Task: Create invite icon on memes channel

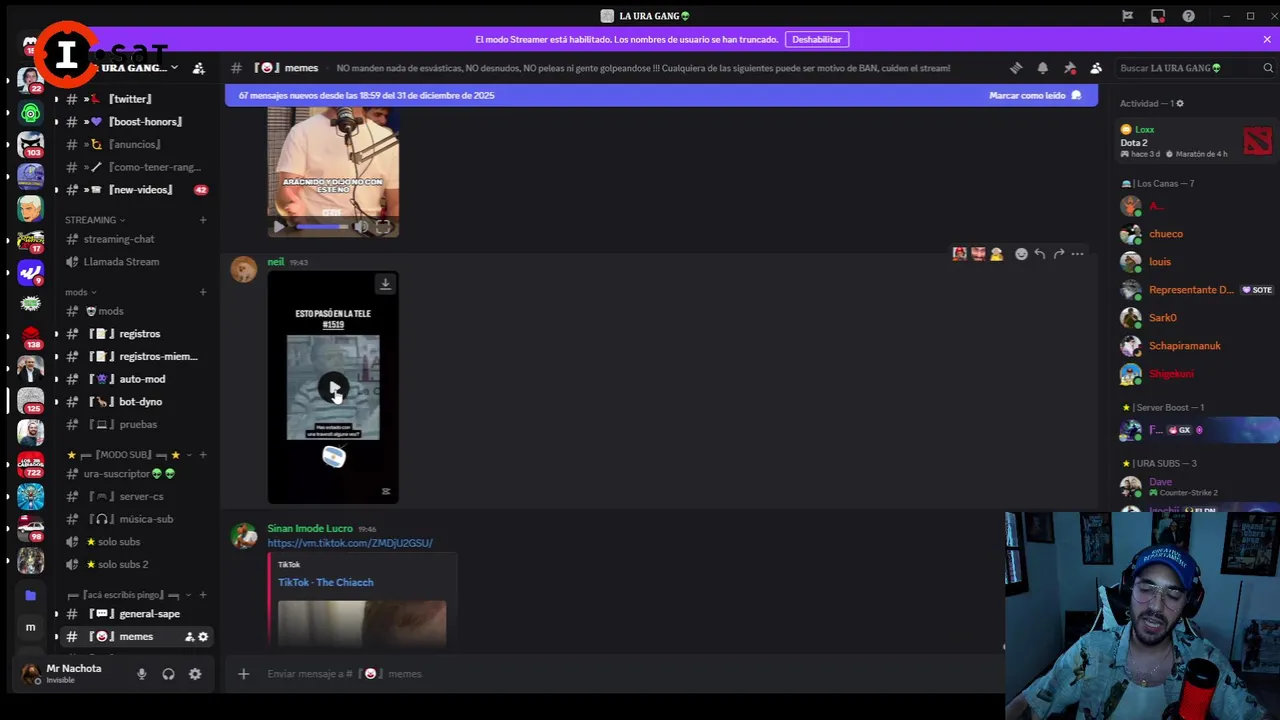Action: point(189,637)
